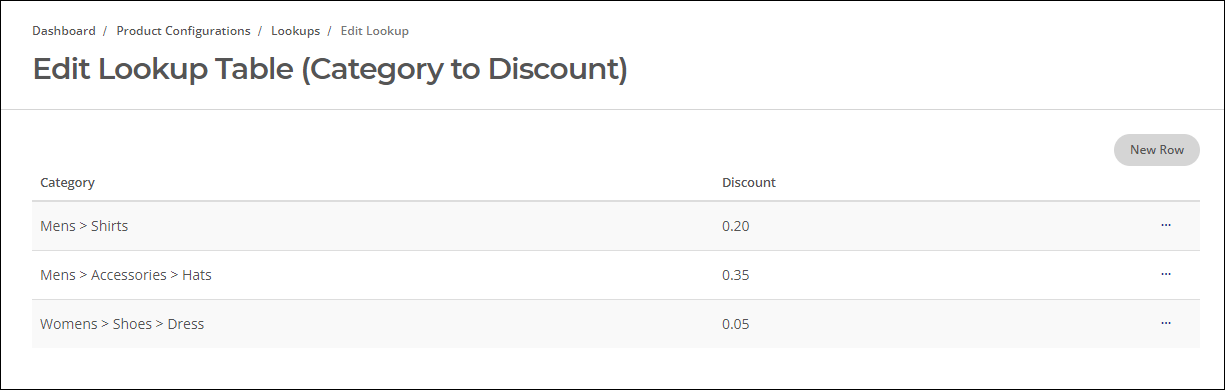Screen dimensions: 1225x390
Task: Click the Edit Lookup Table page heading
Action: pos(330,70)
